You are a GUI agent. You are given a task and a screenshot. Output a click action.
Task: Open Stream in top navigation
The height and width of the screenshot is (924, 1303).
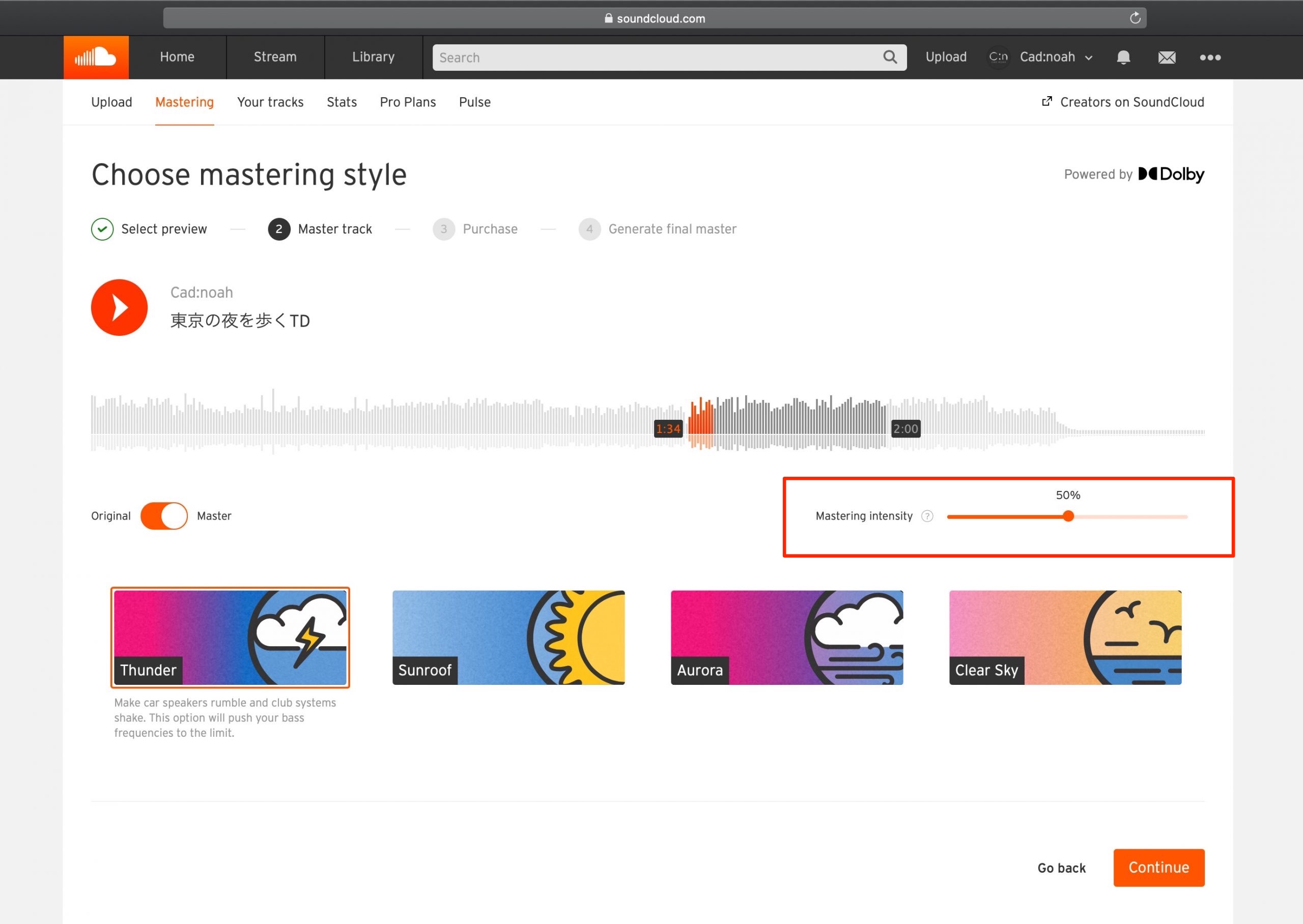(x=275, y=57)
